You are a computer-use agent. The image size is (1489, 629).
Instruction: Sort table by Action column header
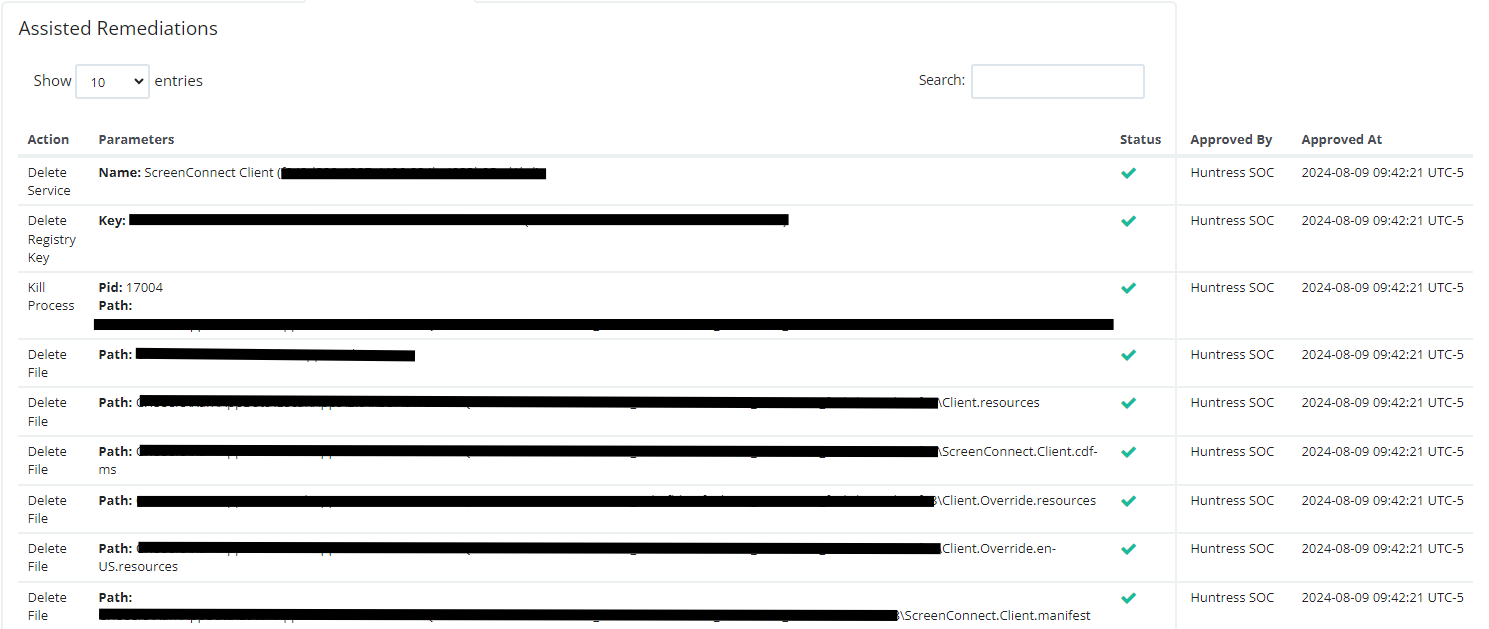coord(48,140)
